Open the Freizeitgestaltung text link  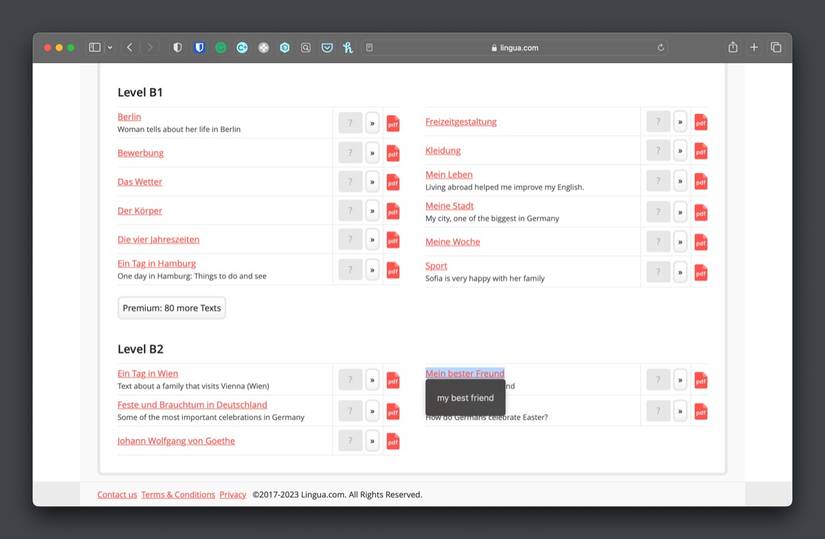461,122
